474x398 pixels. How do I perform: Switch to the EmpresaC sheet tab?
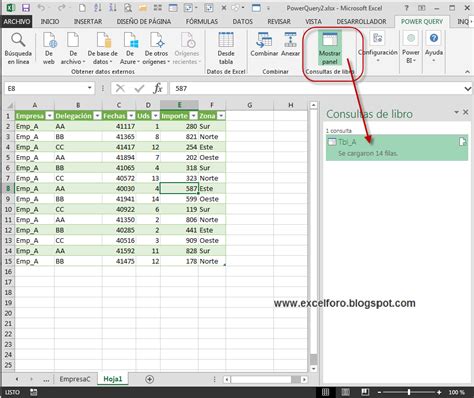(75, 379)
